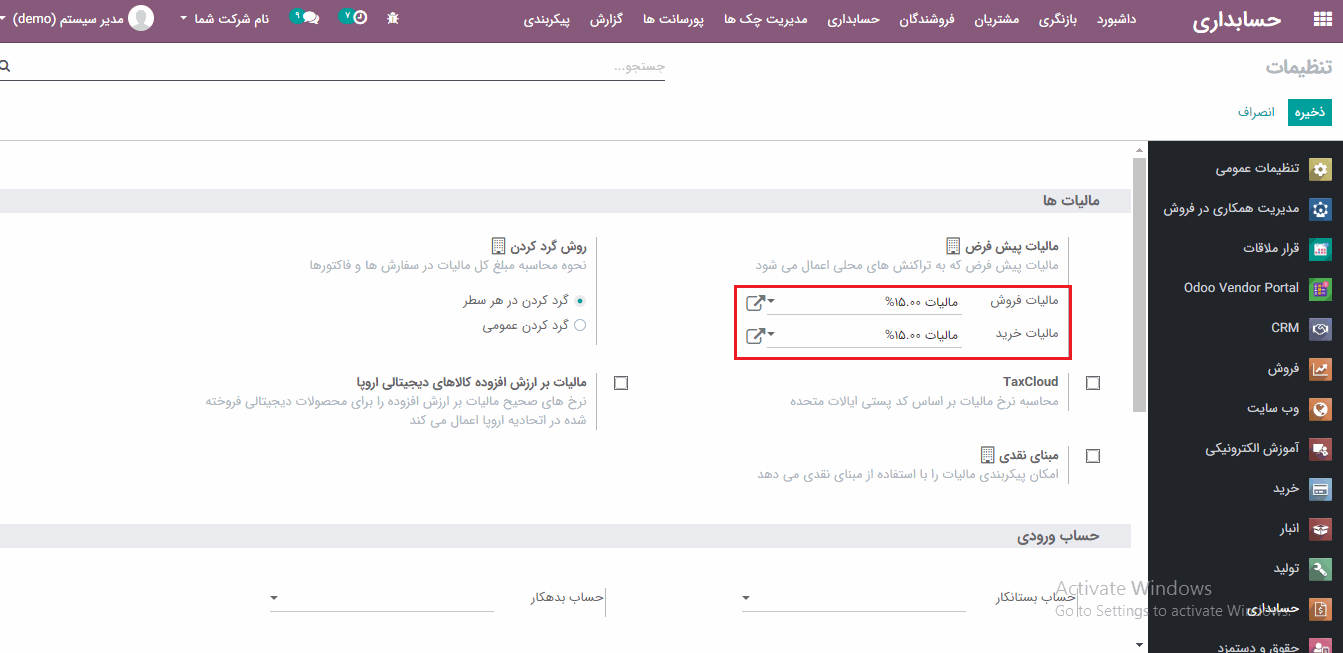The image size is (1343, 653).
Task: Open the بازنگری menu
Action: coord(1058,19)
